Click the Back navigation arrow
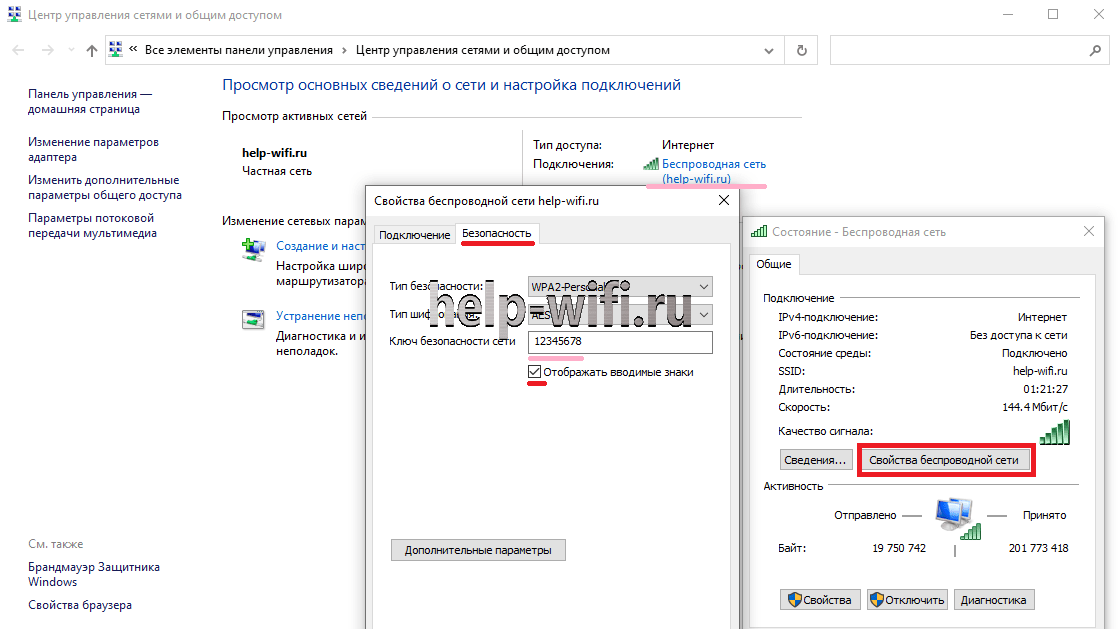 pyautogui.click(x=18, y=50)
